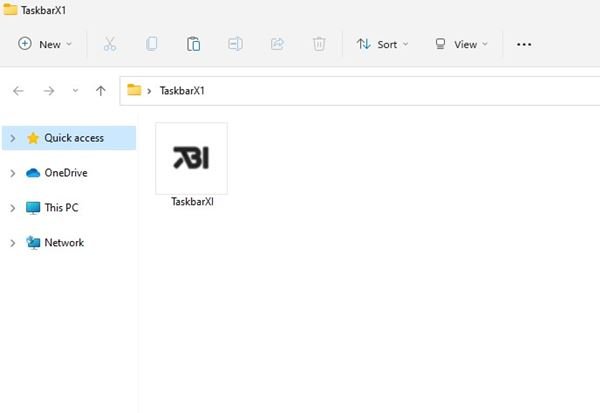The width and height of the screenshot is (600, 413).
Task: Click the Cut scissors icon
Action: pyautogui.click(x=110, y=44)
